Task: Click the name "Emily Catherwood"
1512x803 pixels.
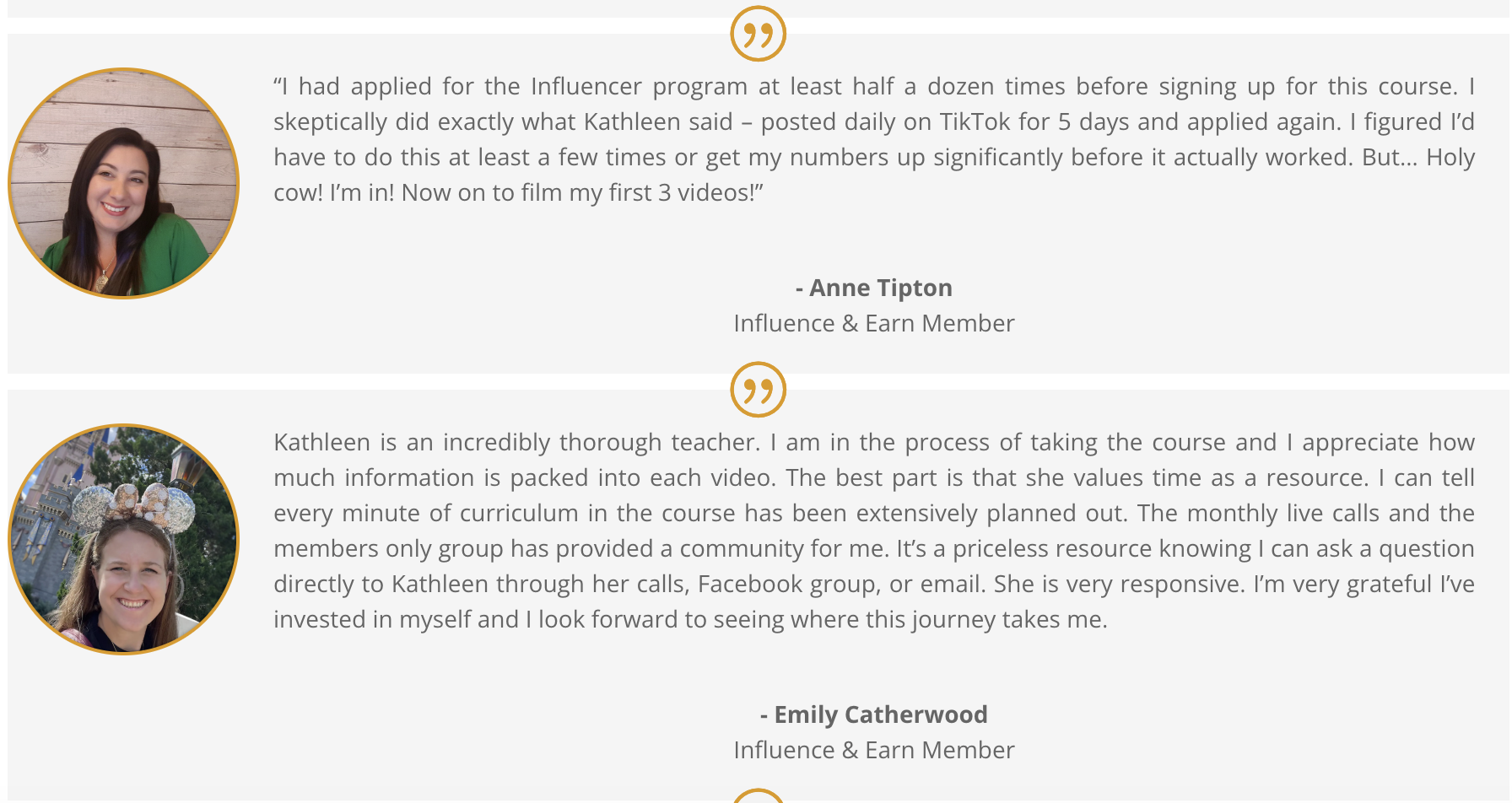Action: (x=880, y=714)
